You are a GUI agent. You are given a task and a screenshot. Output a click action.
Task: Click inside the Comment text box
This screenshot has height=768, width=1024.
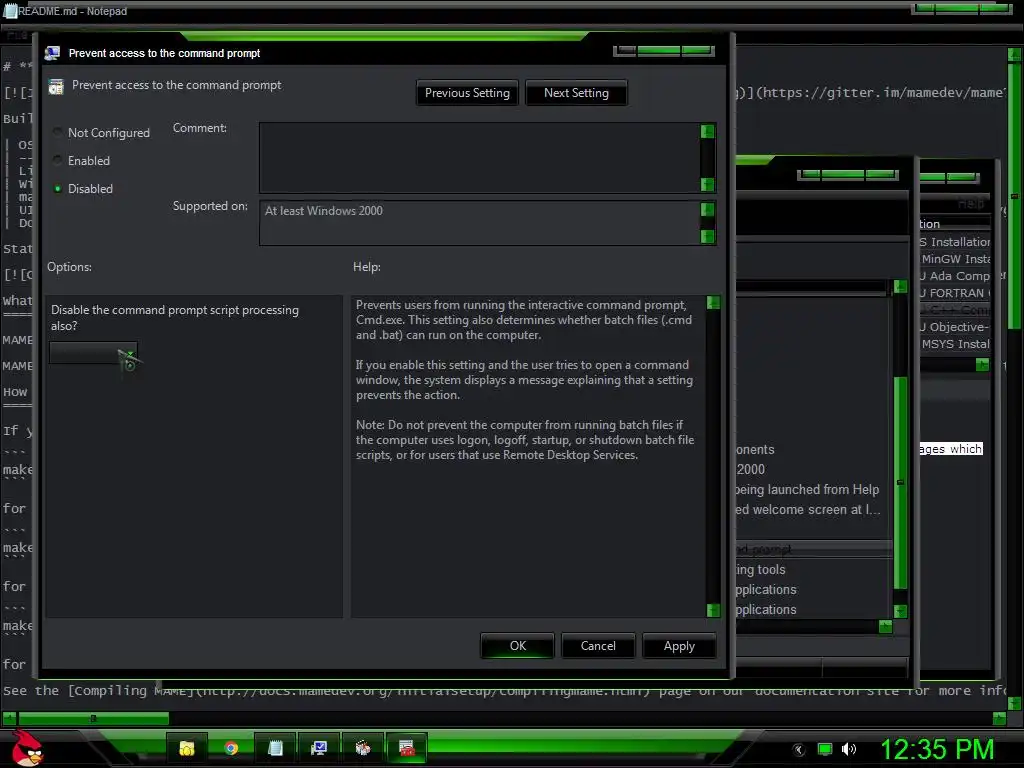[479, 157]
